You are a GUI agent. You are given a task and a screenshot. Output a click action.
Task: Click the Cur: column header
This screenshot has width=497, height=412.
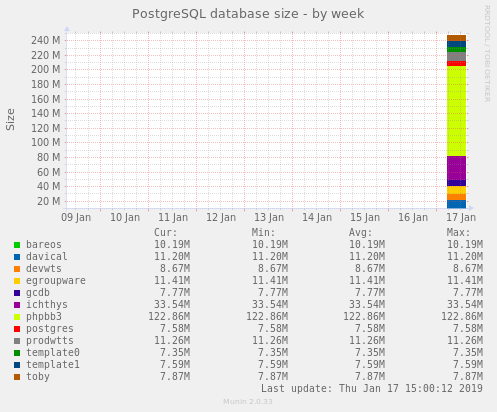(166, 232)
